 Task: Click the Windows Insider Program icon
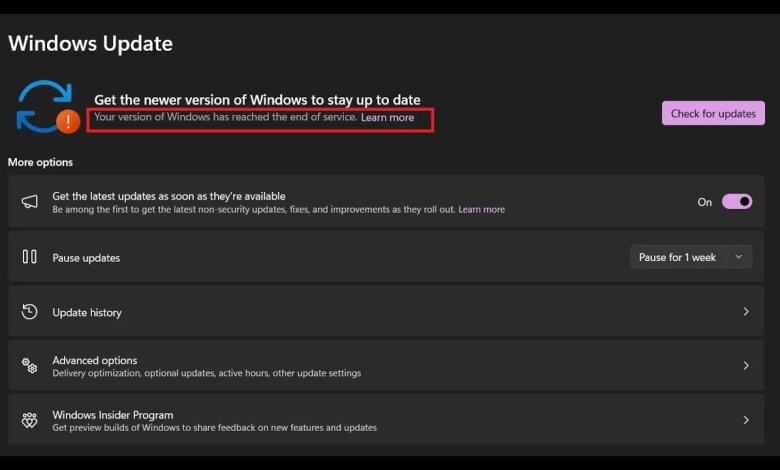[x=29, y=420]
